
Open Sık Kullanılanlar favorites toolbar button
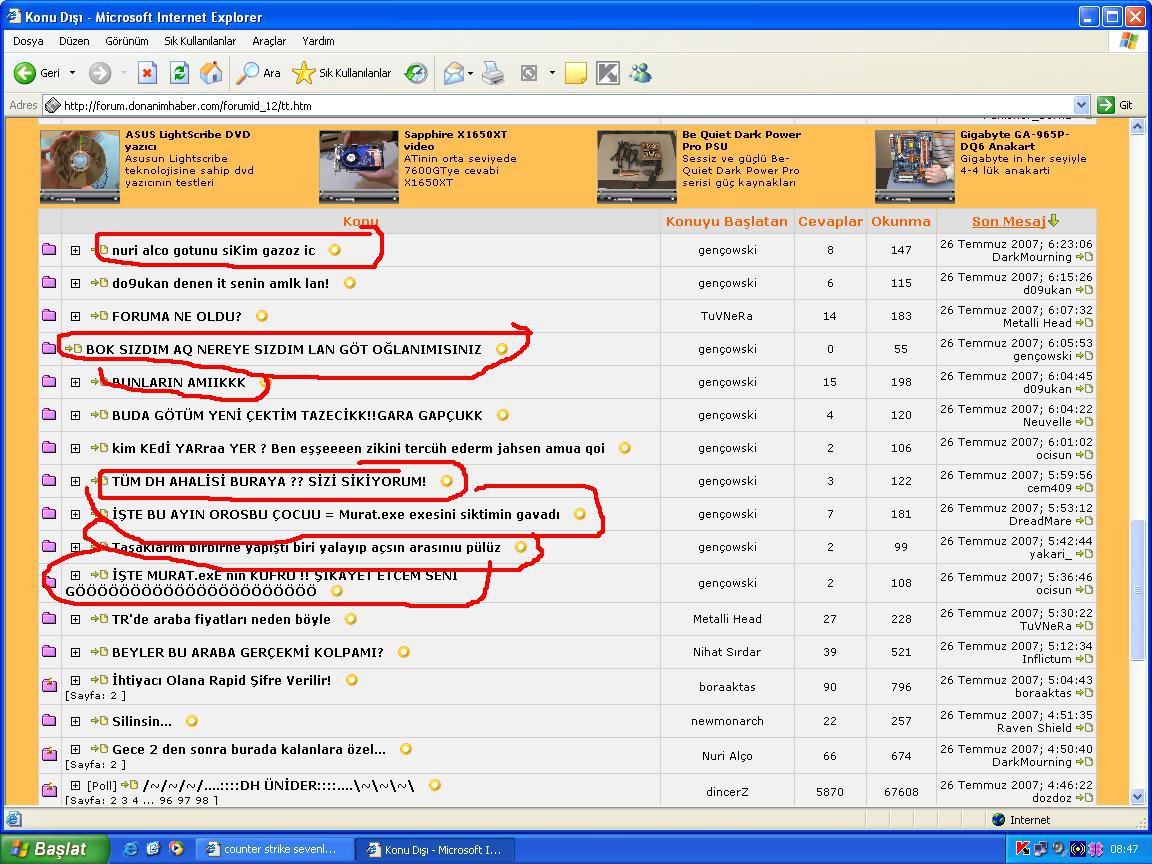[x=342, y=73]
